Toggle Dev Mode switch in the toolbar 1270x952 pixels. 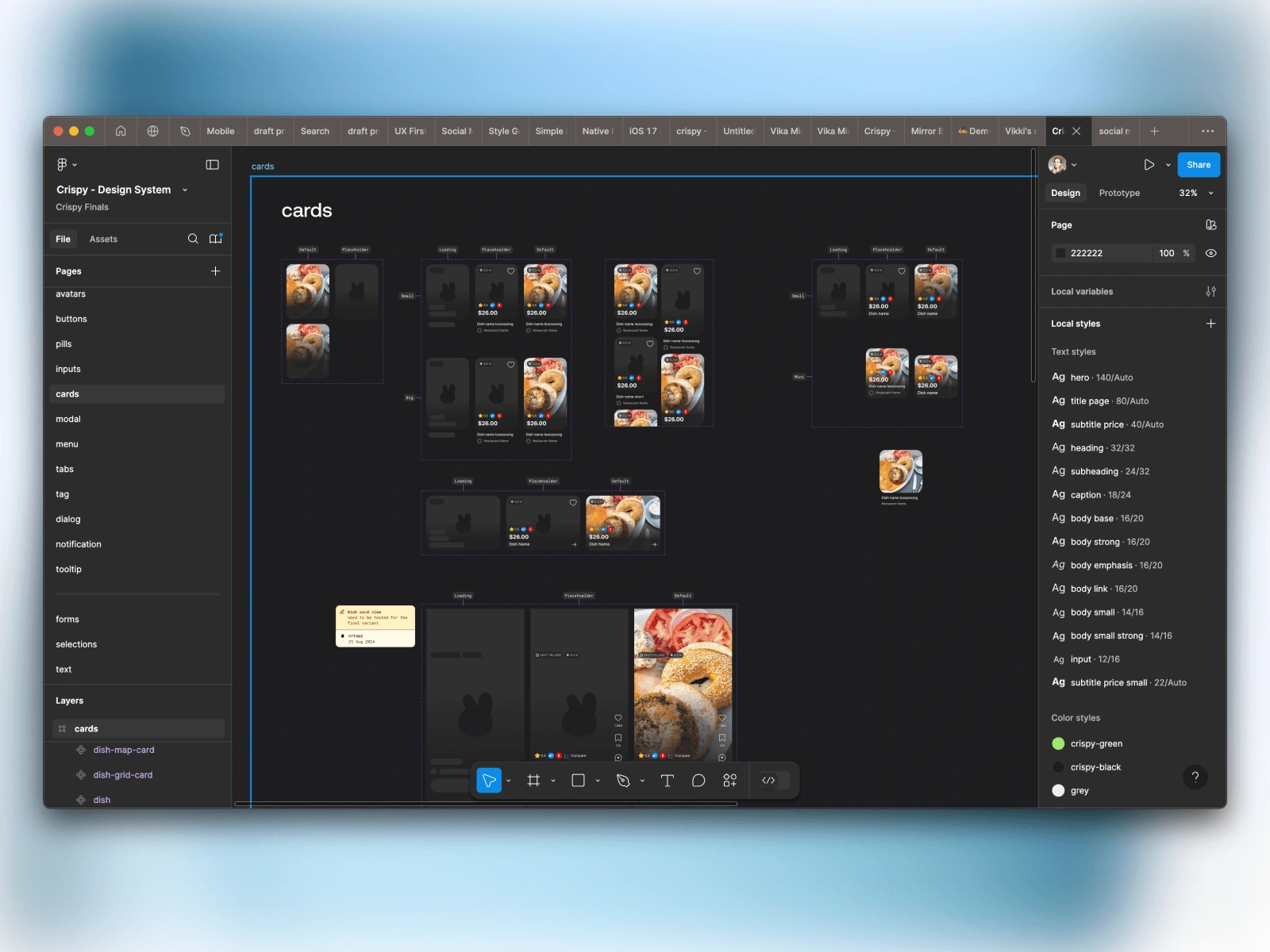coord(774,781)
